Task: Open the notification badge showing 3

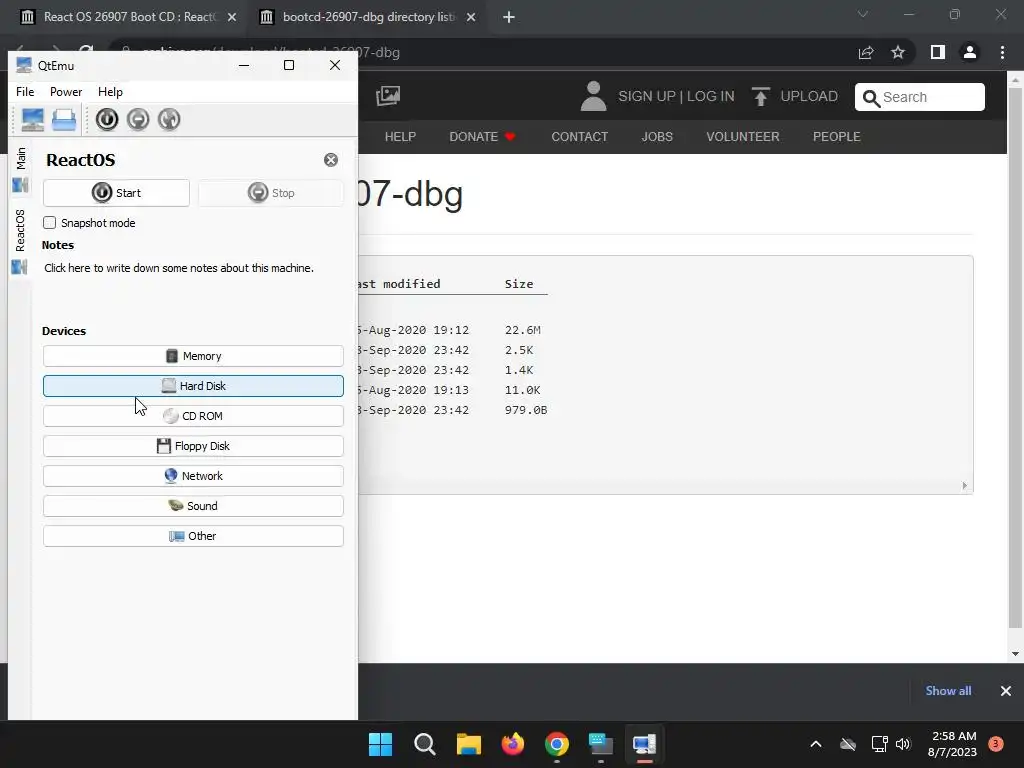Action: tap(996, 744)
